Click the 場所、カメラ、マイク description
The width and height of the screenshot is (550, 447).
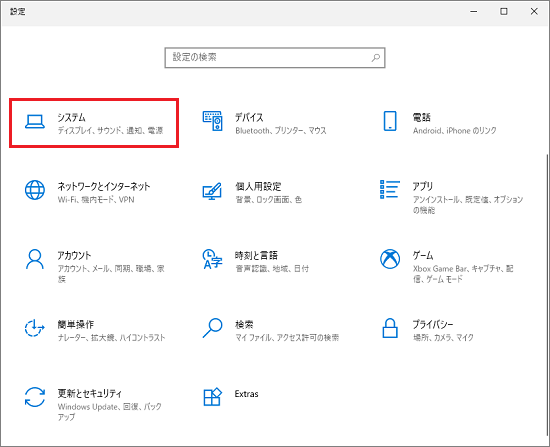(443, 338)
